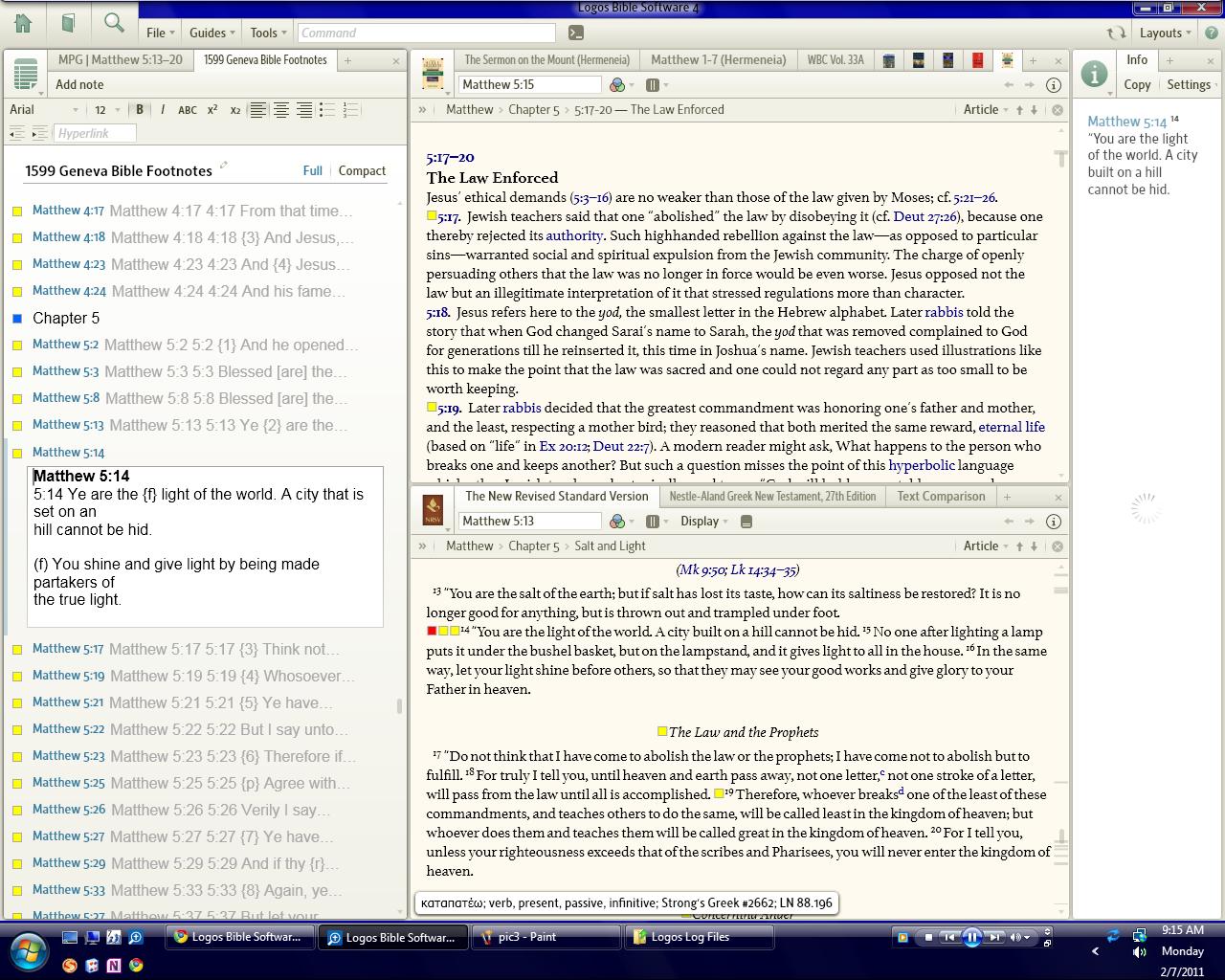Screen dimensions: 1225x980
Task: Increase the note indent
Action: click(x=40, y=133)
